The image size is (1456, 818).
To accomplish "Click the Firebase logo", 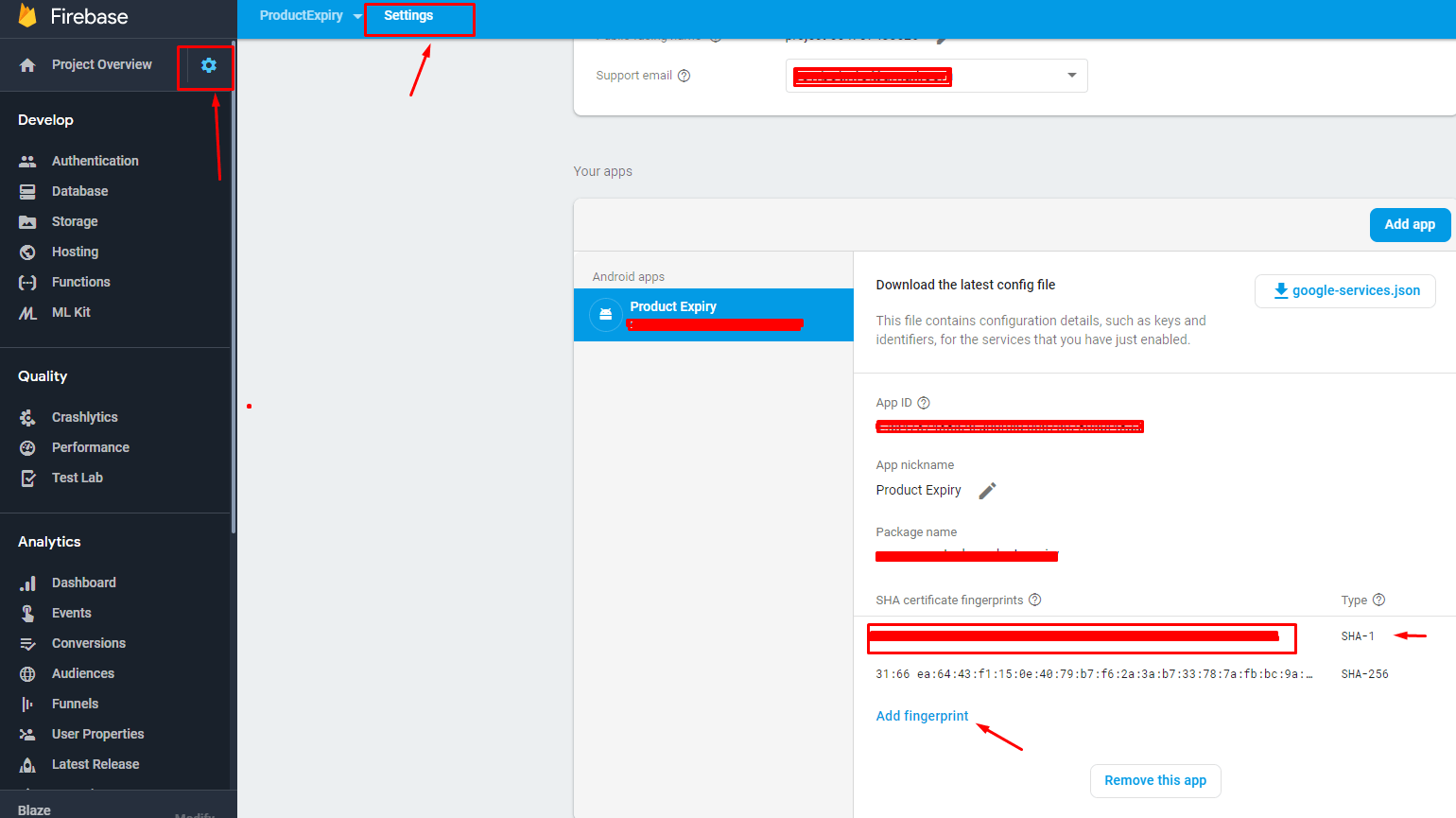I will pyautogui.click(x=27, y=16).
